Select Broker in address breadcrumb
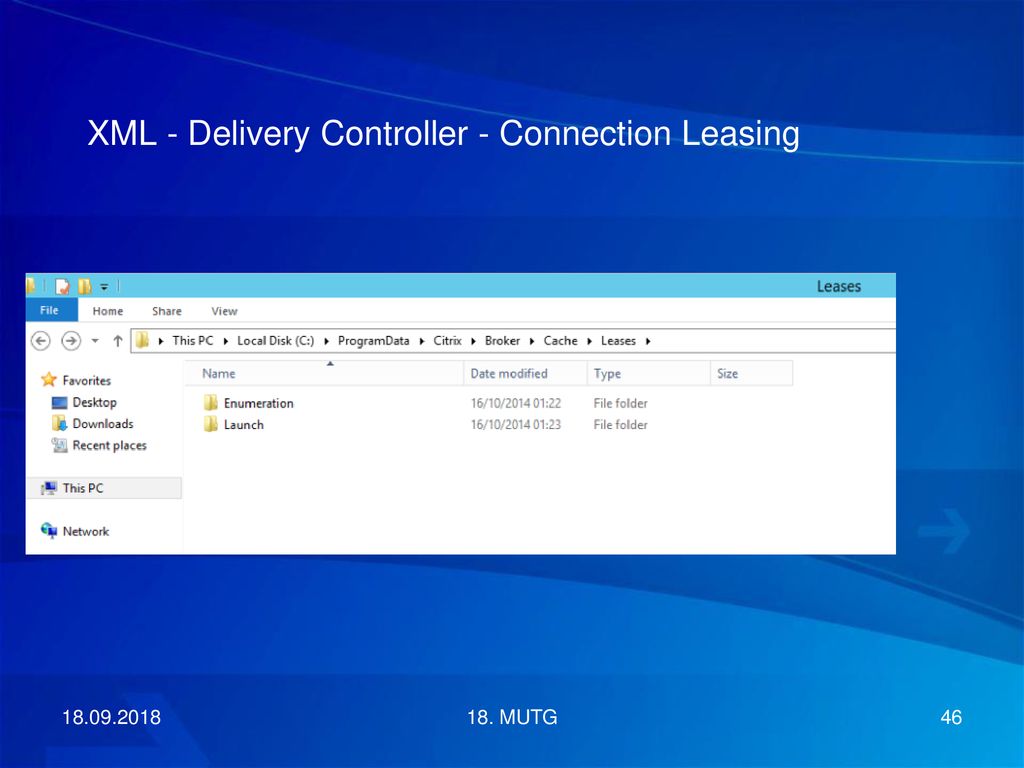Screen dimensions: 1024x768 pyautogui.click(x=502, y=341)
